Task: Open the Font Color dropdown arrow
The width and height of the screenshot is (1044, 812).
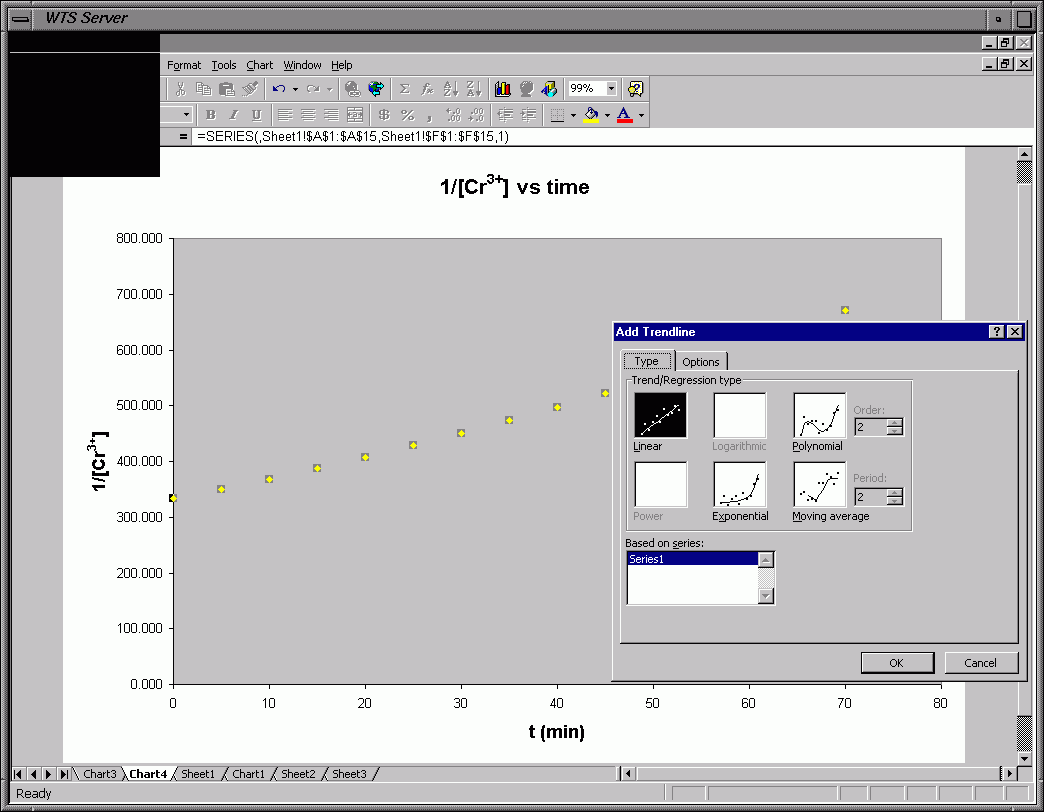Action: [641, 115]
